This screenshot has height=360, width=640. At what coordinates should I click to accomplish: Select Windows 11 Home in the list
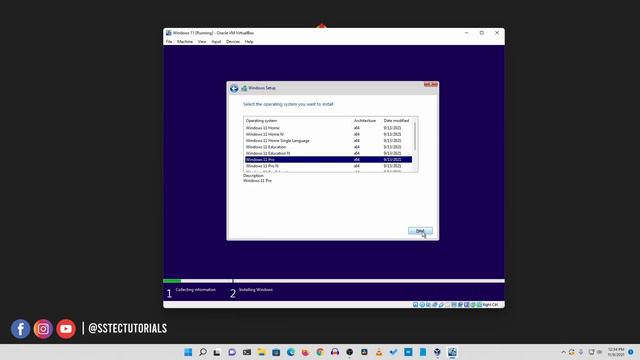click(328, 128)
